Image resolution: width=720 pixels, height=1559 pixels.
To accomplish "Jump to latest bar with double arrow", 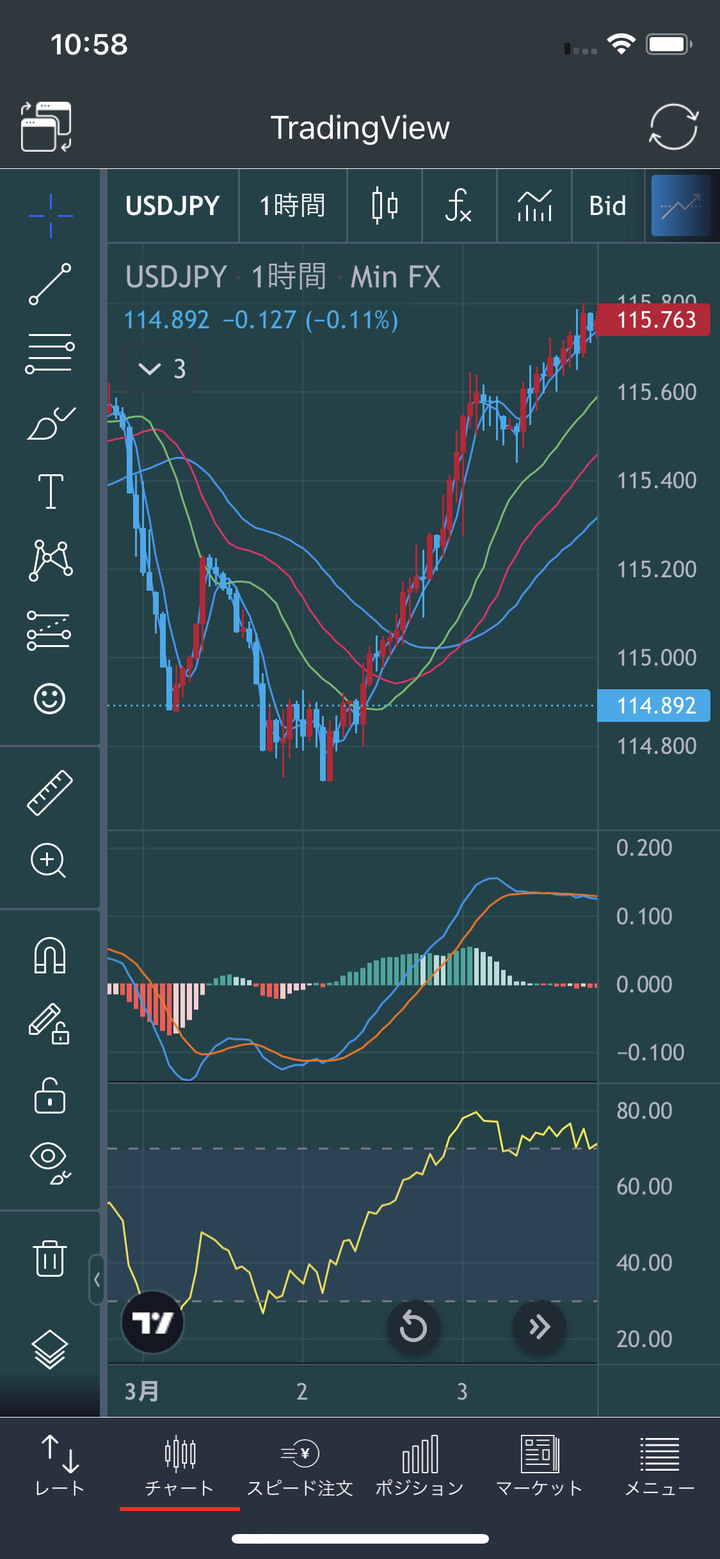I will 539,1328.
